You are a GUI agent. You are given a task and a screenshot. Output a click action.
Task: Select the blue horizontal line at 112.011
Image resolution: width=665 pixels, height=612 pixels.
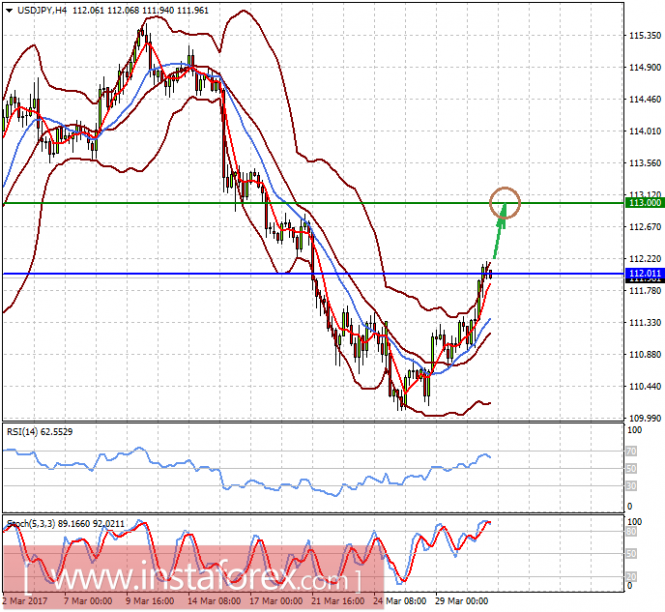click(x=250, y=273)
